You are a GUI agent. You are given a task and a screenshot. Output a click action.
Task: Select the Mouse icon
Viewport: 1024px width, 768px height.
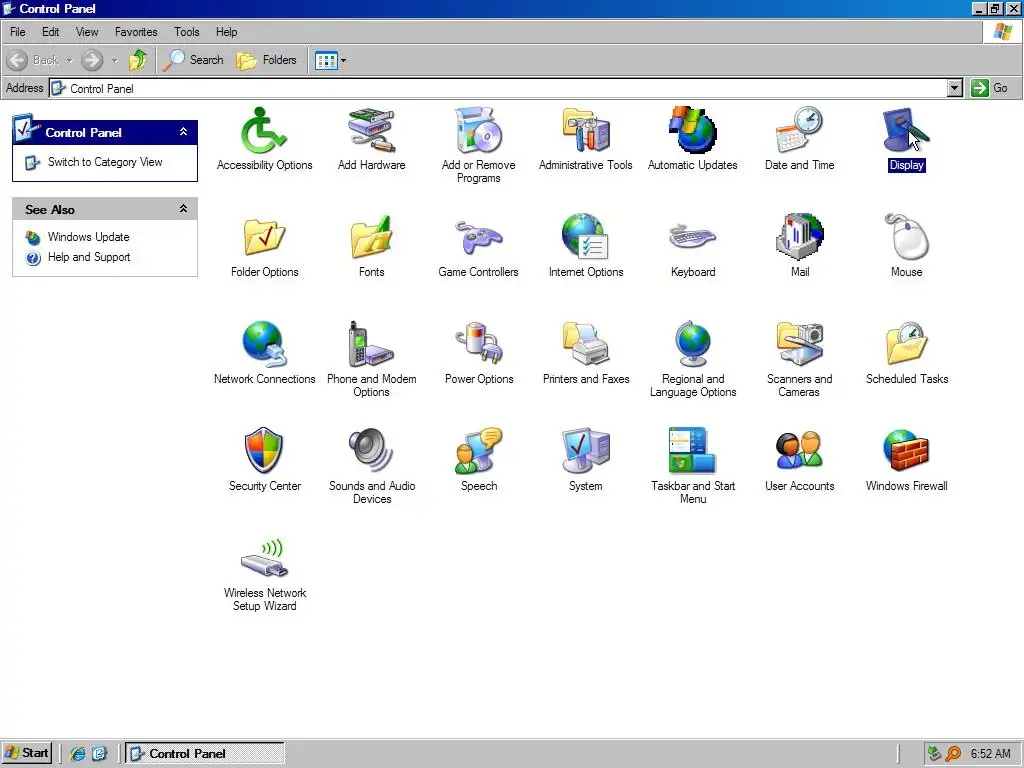pyautogui.click(x=906, y=237)
